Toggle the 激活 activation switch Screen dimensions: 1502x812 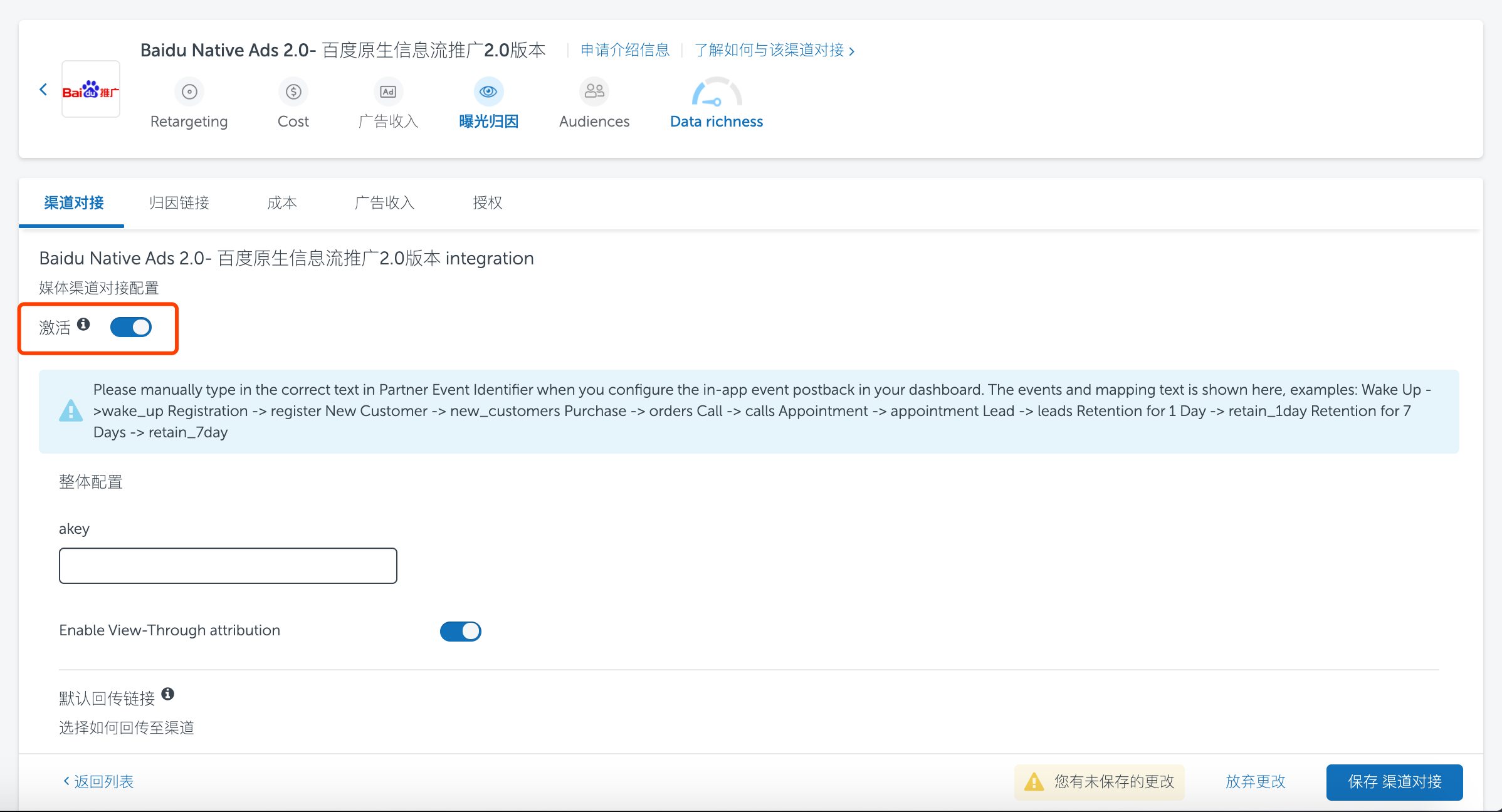131,327
